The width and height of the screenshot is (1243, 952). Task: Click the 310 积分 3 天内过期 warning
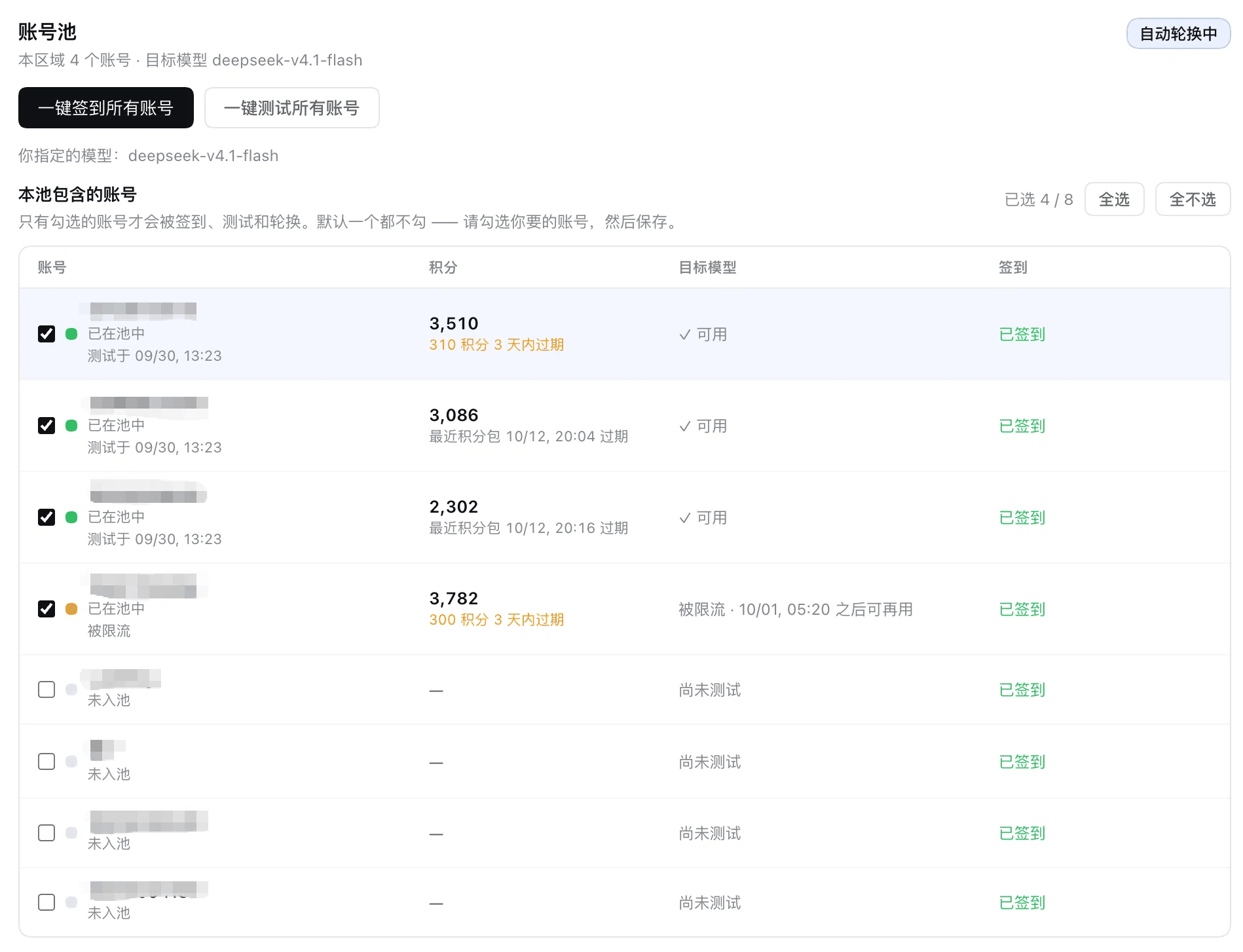496,345
